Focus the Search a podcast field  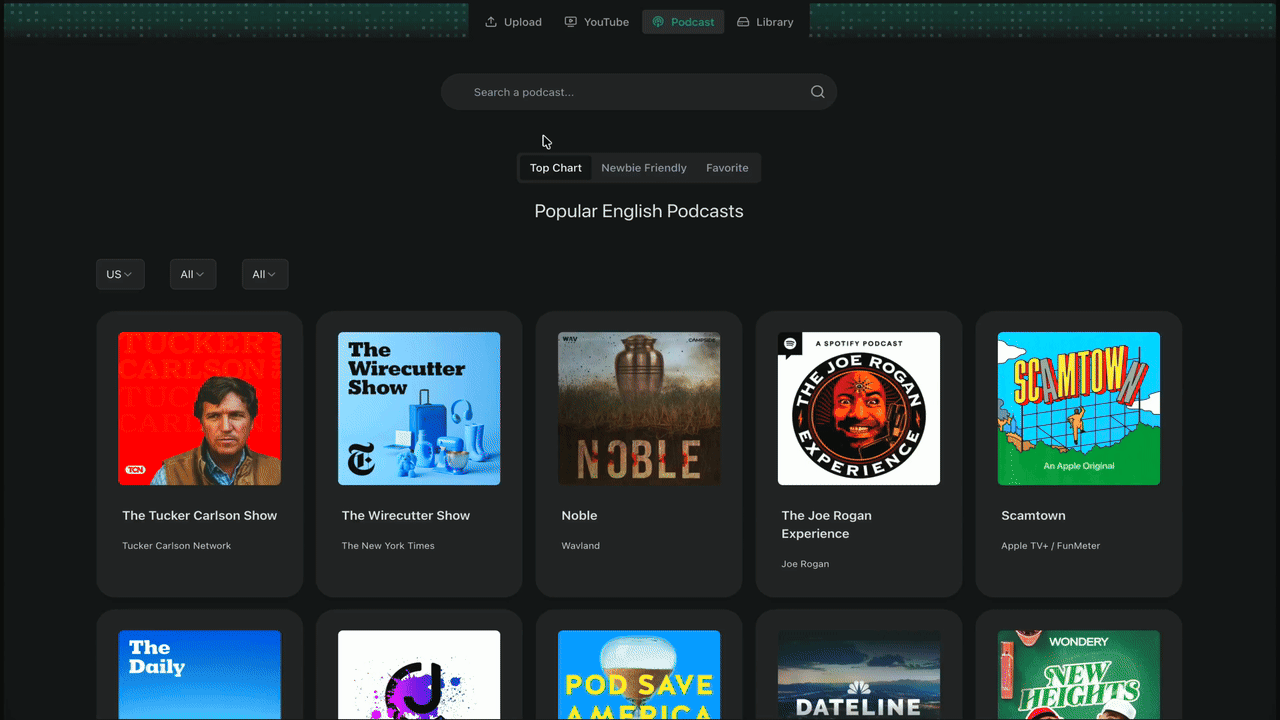(x=630, y=92)
